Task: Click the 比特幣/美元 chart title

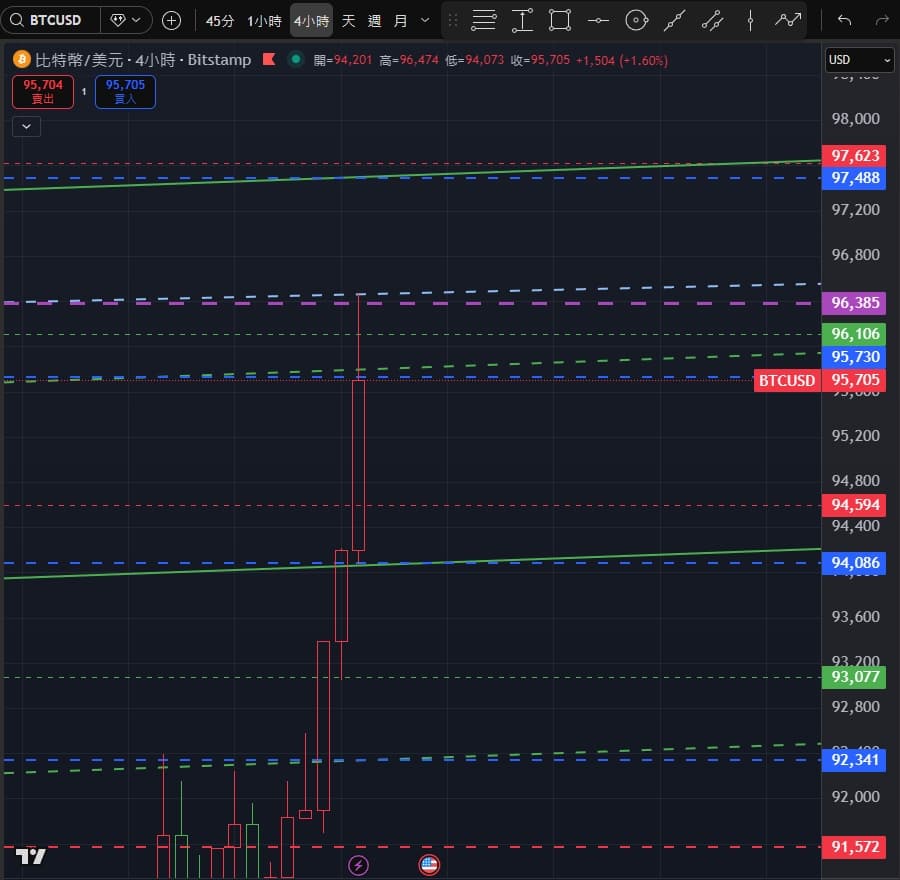Action: click(79, 60)
